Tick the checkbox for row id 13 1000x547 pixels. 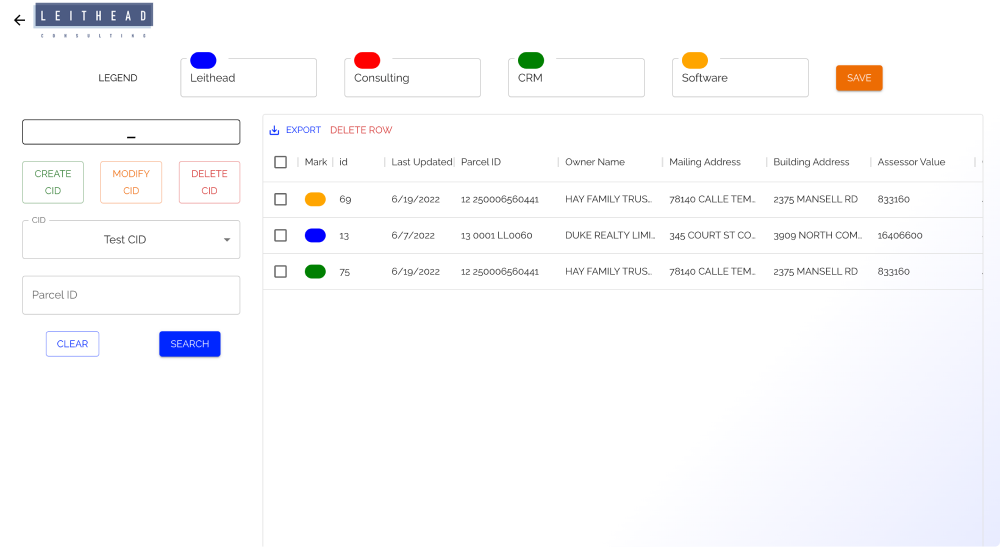coord(281,236)
